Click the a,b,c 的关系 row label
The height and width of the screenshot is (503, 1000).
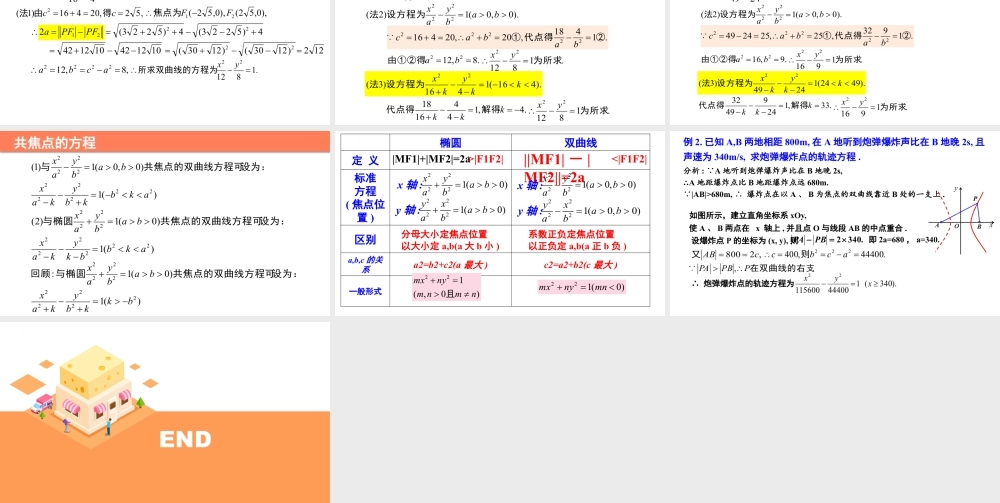(365, 265)
